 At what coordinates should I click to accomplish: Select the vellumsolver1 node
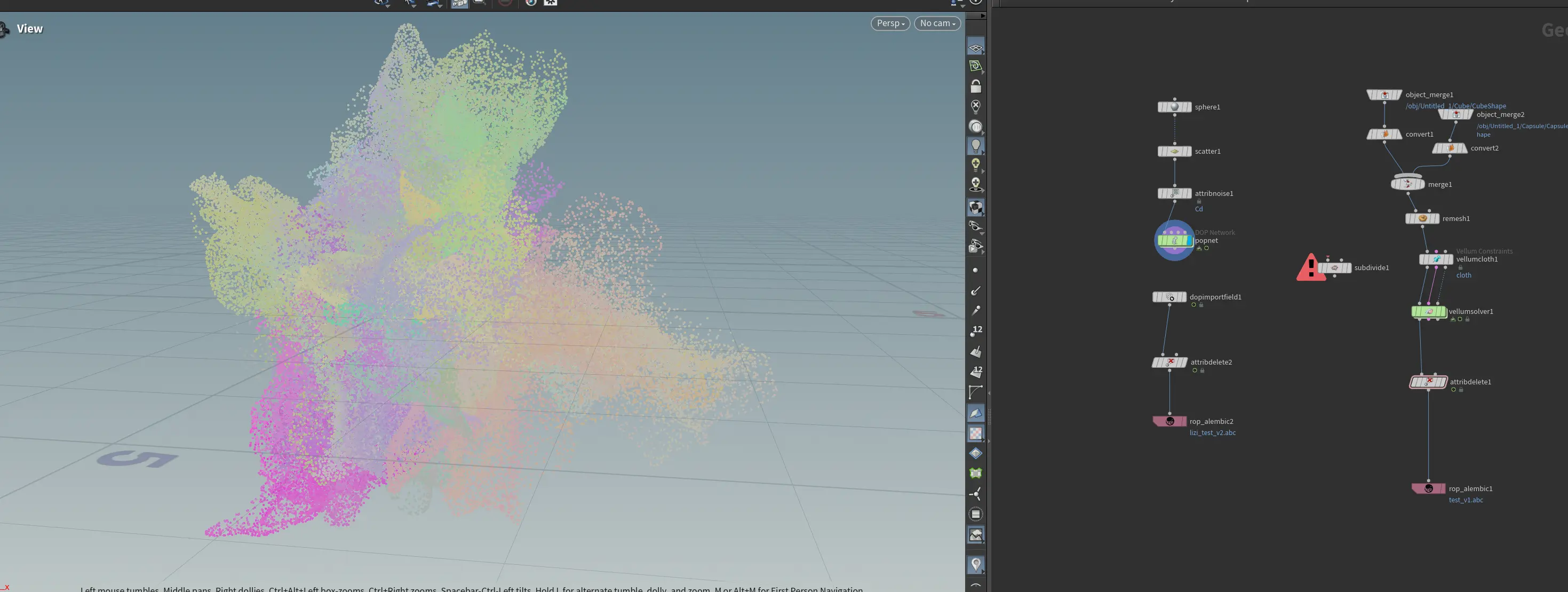pos(1429,312)
